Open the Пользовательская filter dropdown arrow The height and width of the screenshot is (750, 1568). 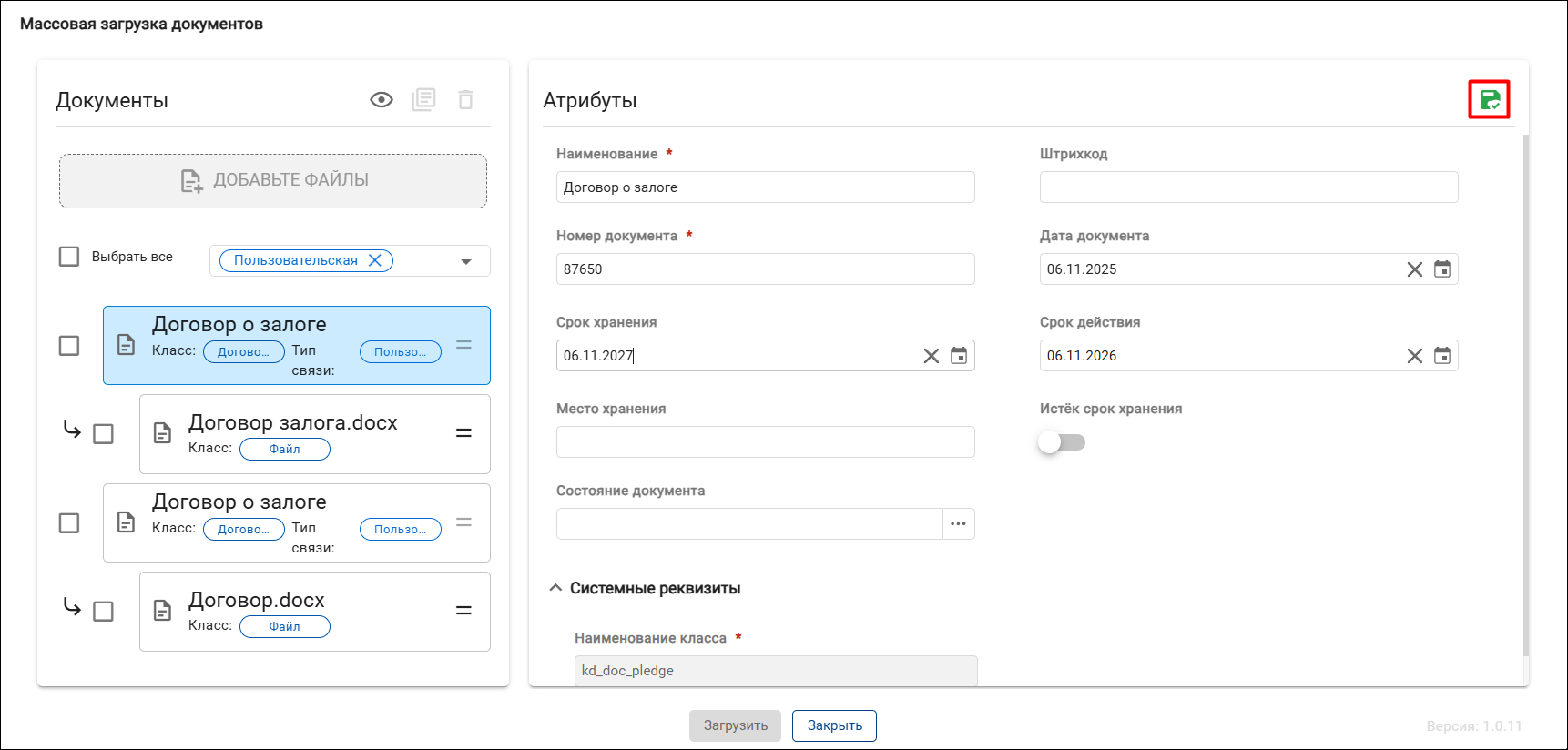[x=466, y=261]
